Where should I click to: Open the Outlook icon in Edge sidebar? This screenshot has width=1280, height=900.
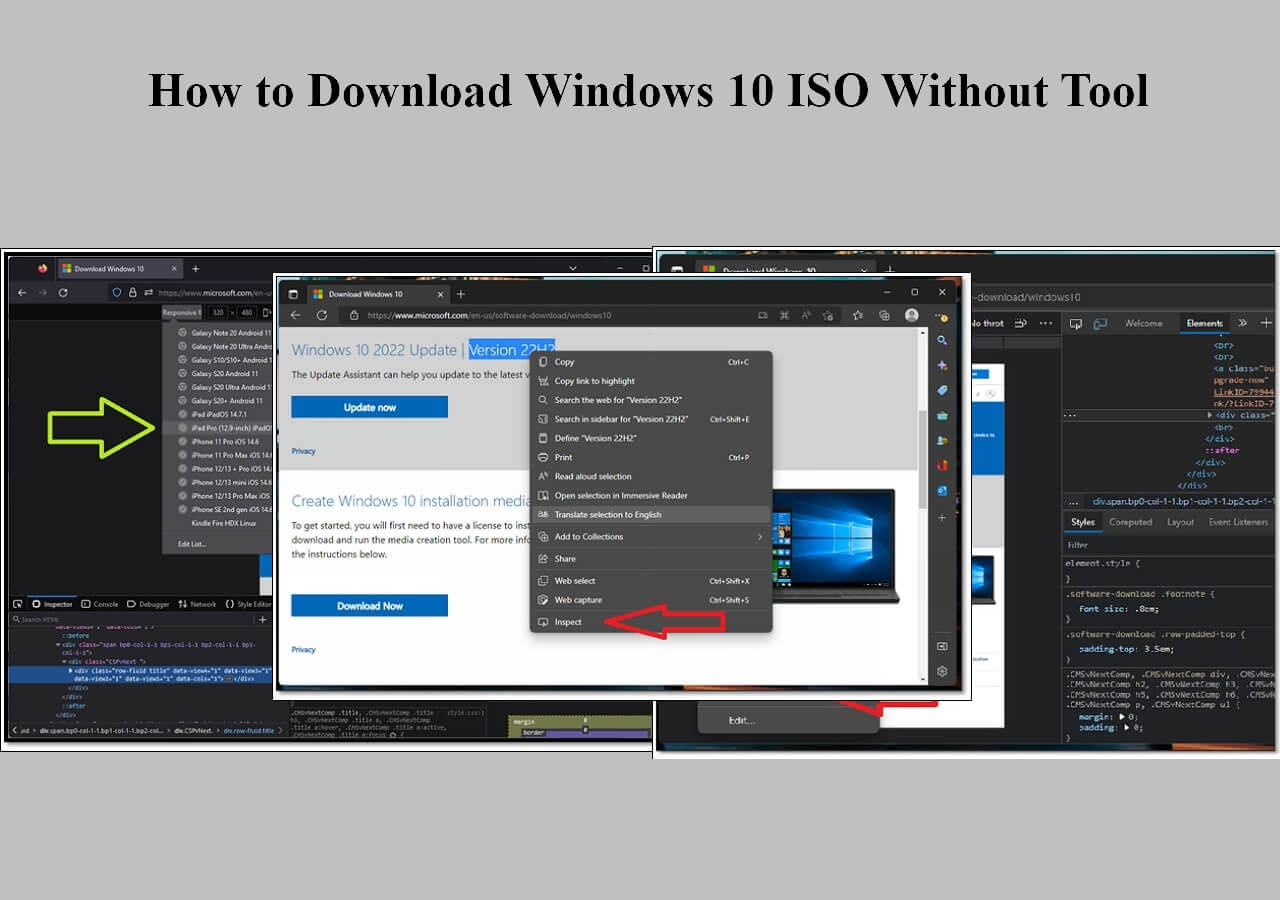[942, 491]
